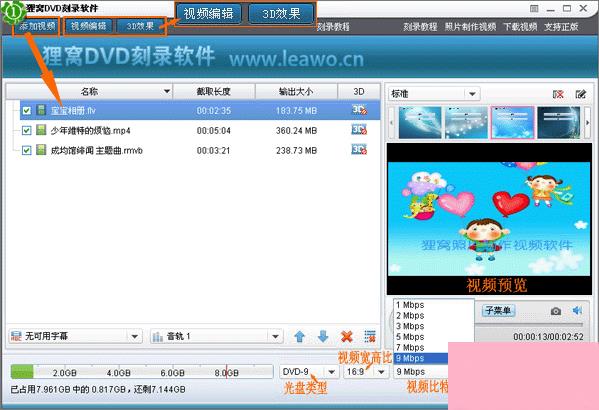The width and height of the screenshot is (599, 410).
Task: Move selected video down with blue arrow
Action: click(323, 336)
